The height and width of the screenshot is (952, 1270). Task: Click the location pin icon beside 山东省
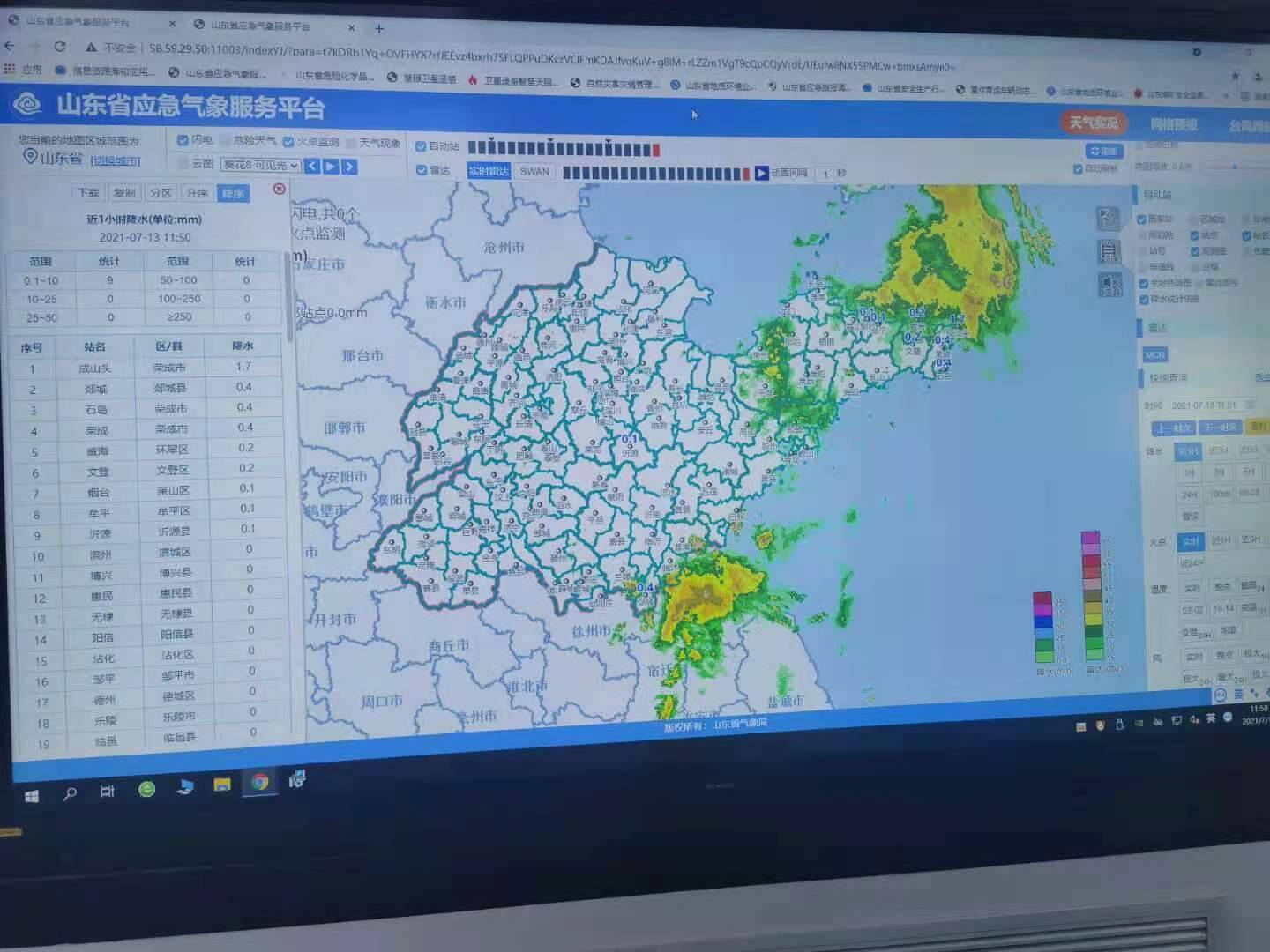pyautogui.click(x=29, y=157)
